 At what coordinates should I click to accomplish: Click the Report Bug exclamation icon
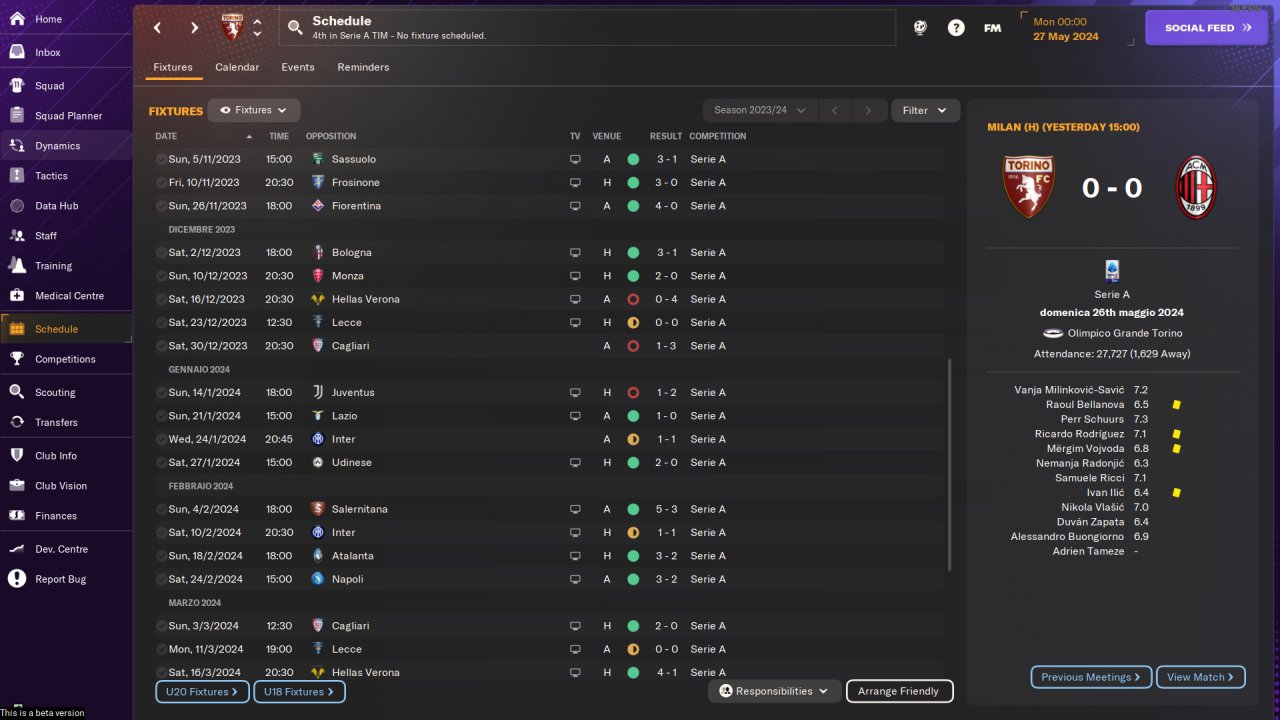pos(17,578)
